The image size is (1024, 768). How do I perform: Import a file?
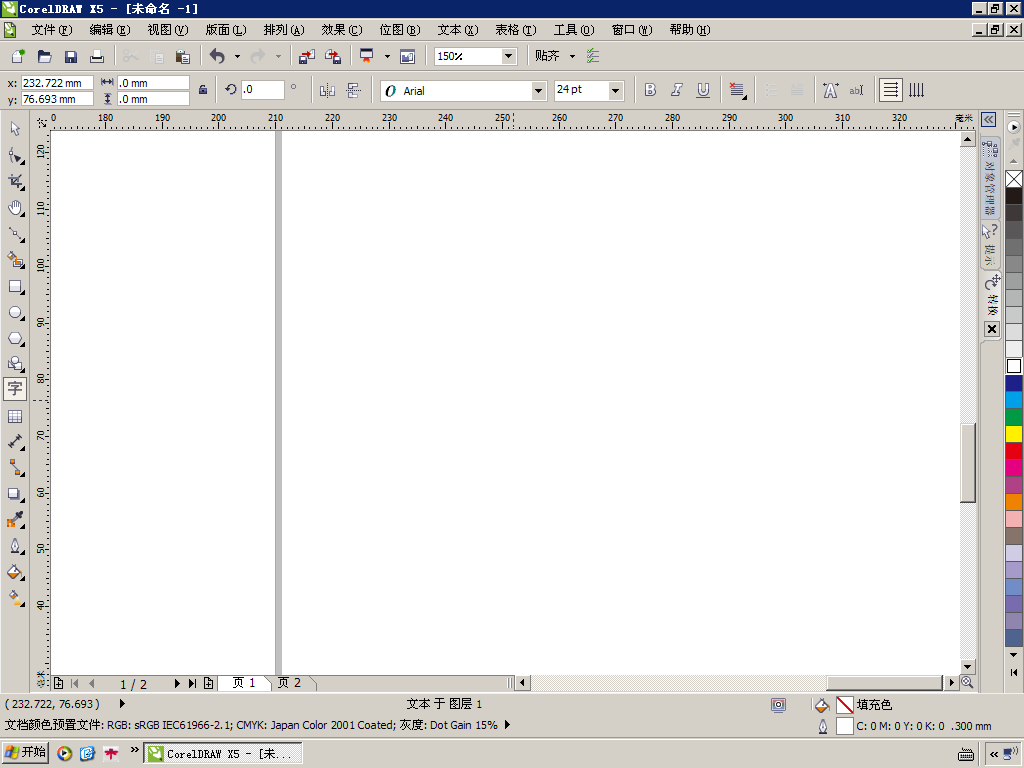click(x=306, y=56)
